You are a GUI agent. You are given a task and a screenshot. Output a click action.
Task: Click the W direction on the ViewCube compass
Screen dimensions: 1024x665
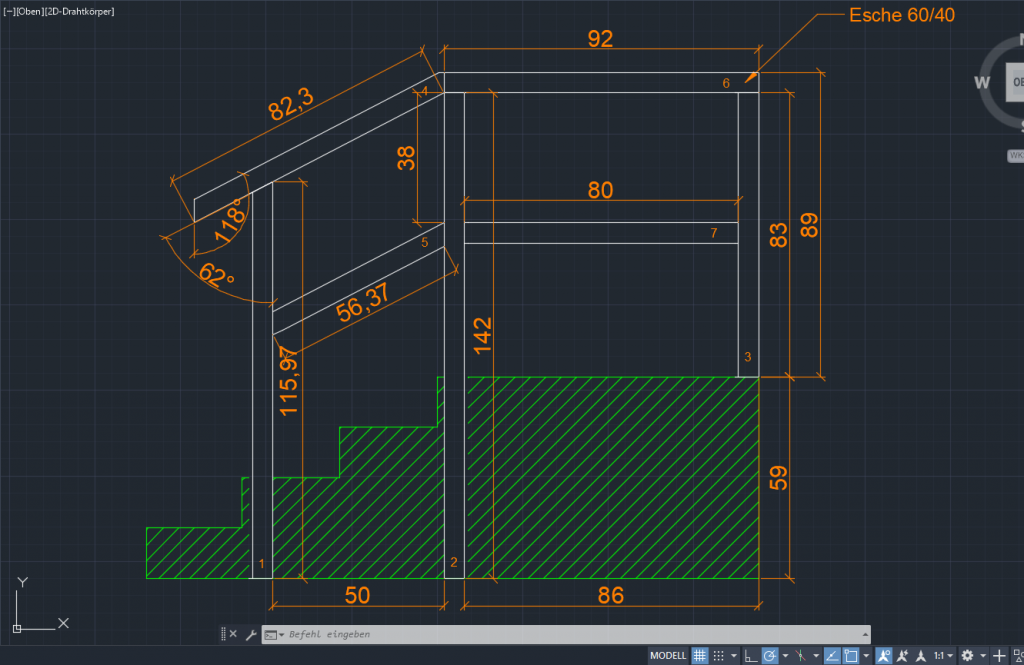tap(984, 82)
